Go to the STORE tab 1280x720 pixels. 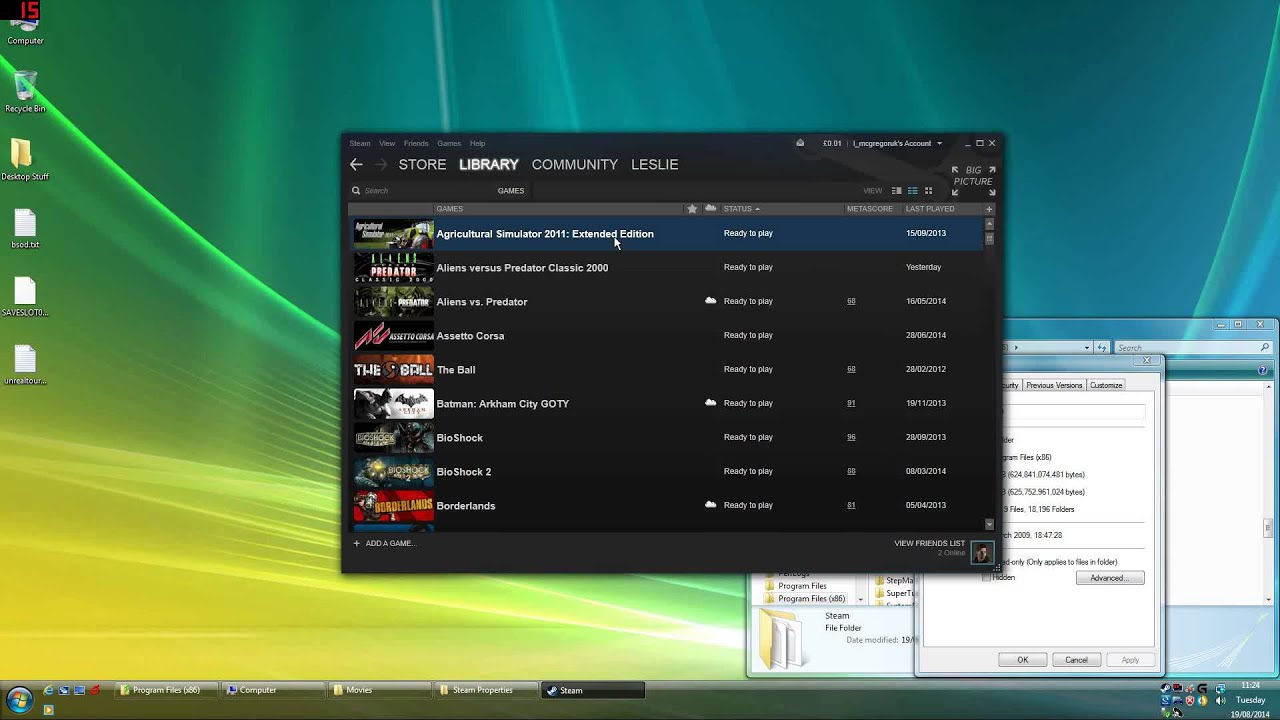(x=422, y=164)
